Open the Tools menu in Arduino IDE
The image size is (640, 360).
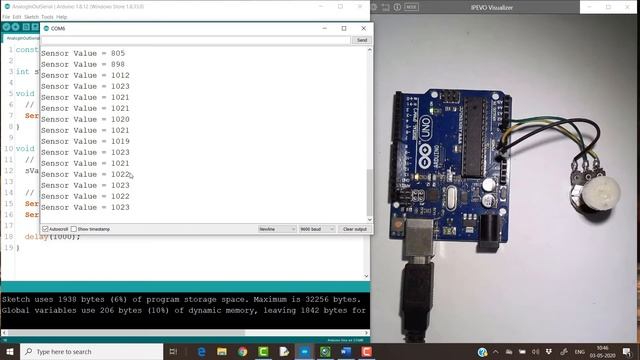[47, 17]
